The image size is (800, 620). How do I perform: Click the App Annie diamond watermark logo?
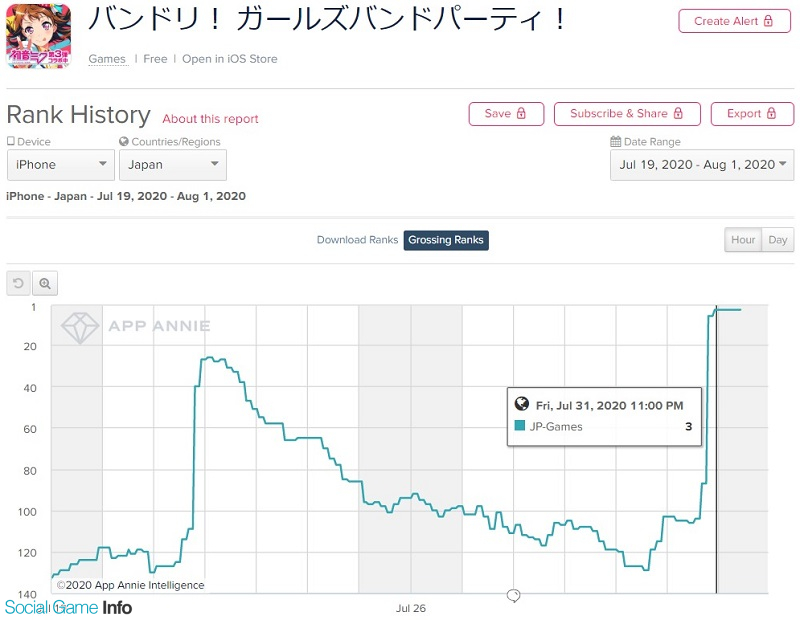tap(78, 327)
